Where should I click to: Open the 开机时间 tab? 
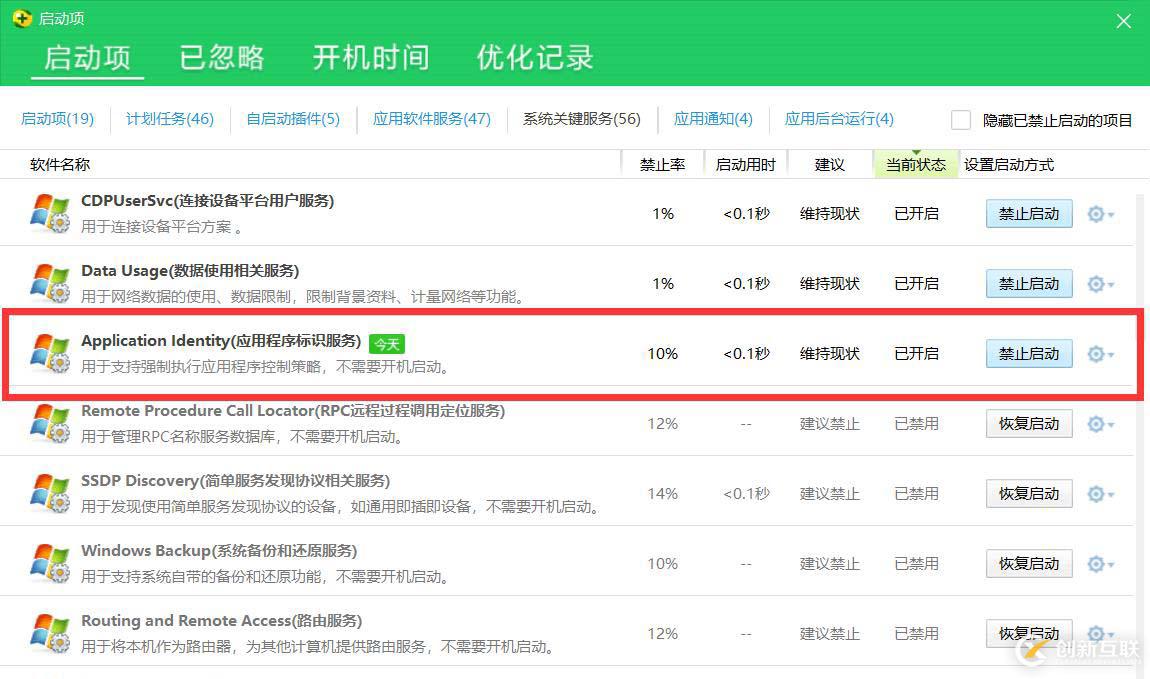370,58
